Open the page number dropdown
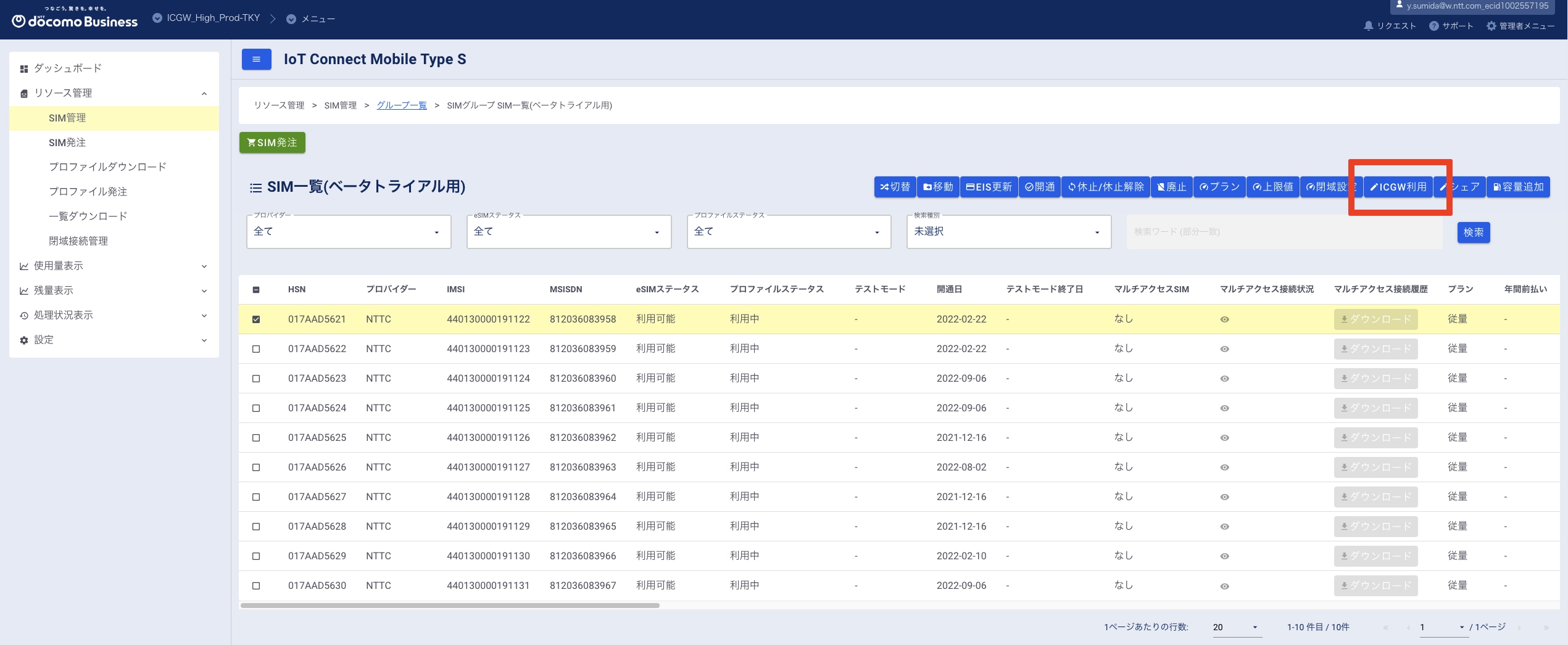 [x=1443, y=627]
